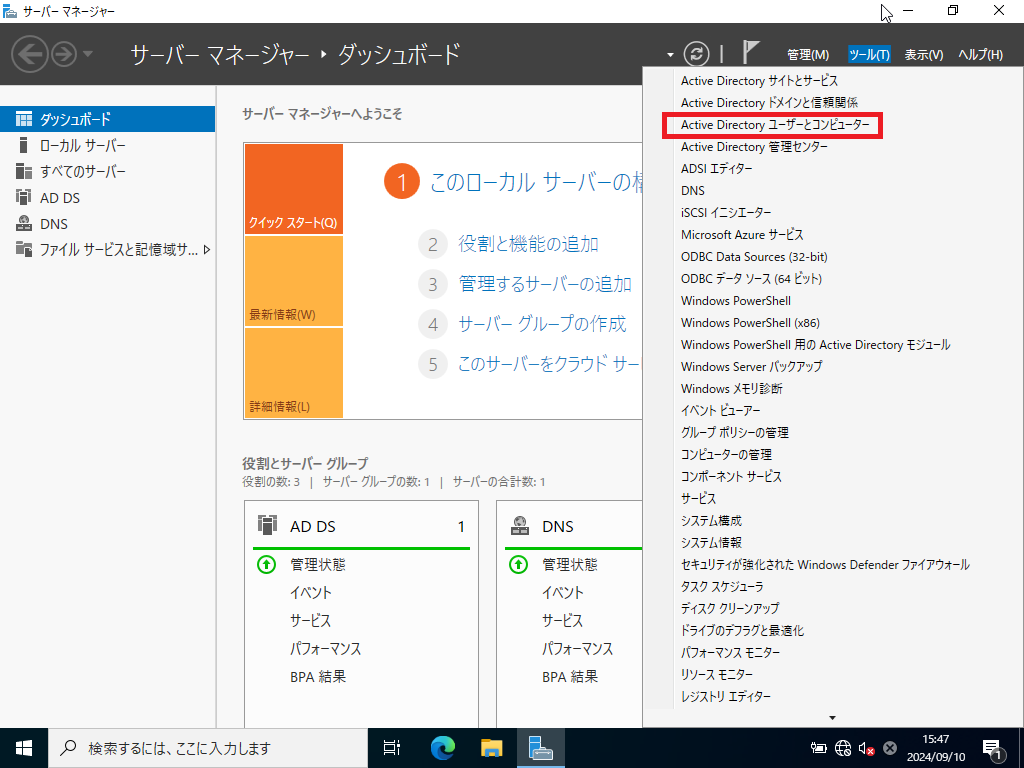
Task: Open Active Directory ユーザーとコンピューター
Action: (775, 125)
